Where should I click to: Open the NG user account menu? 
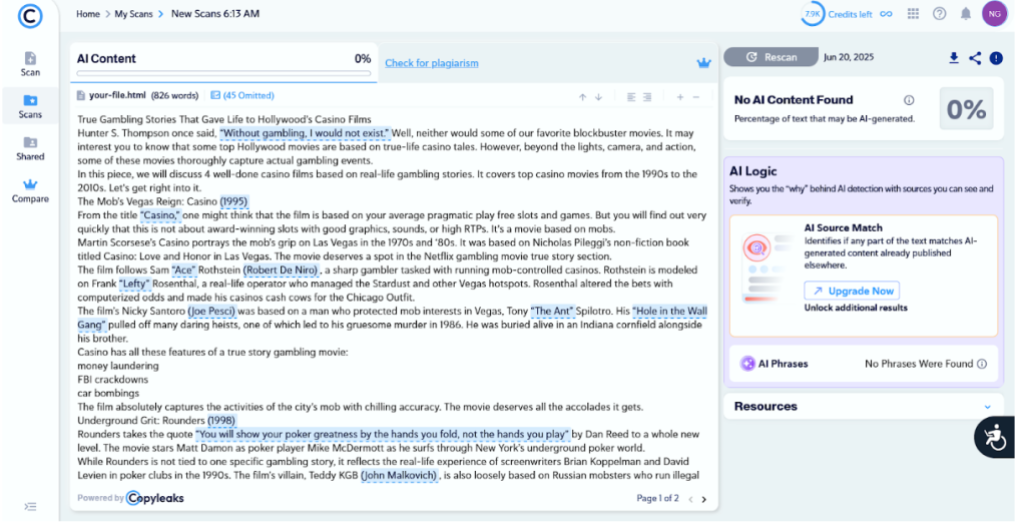tap(993, 14)
